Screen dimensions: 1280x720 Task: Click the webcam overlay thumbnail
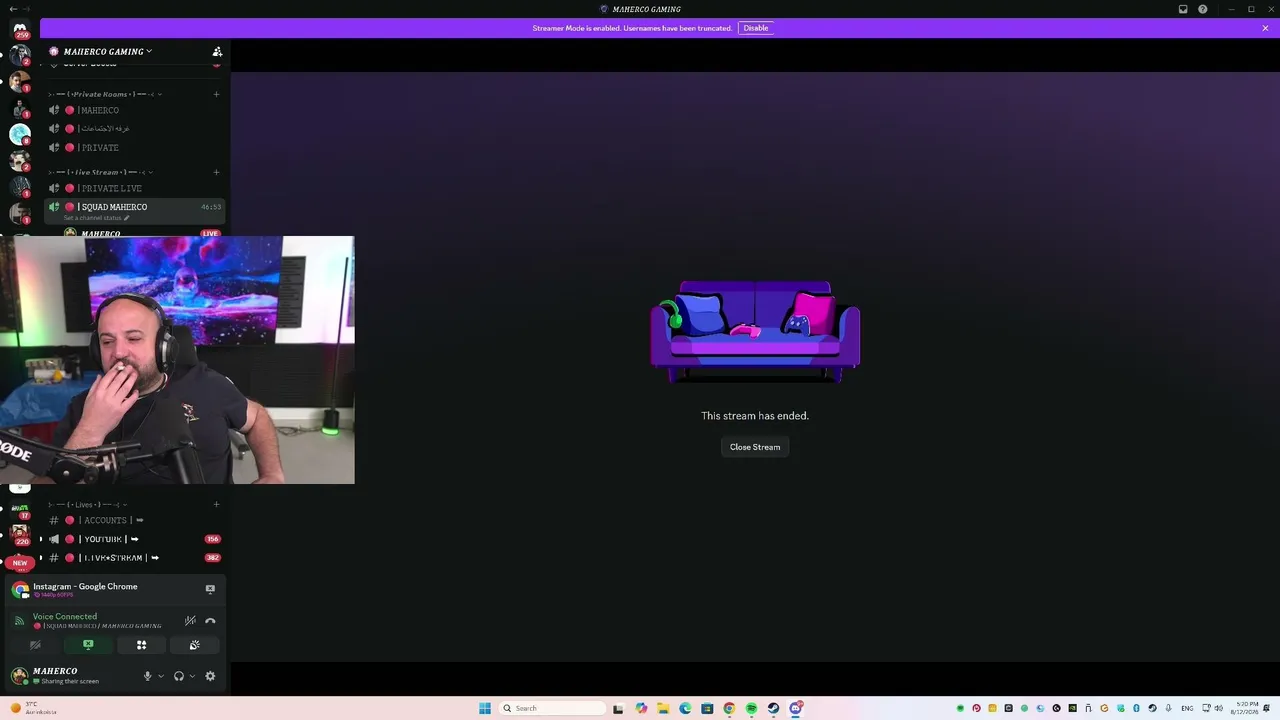177,360
